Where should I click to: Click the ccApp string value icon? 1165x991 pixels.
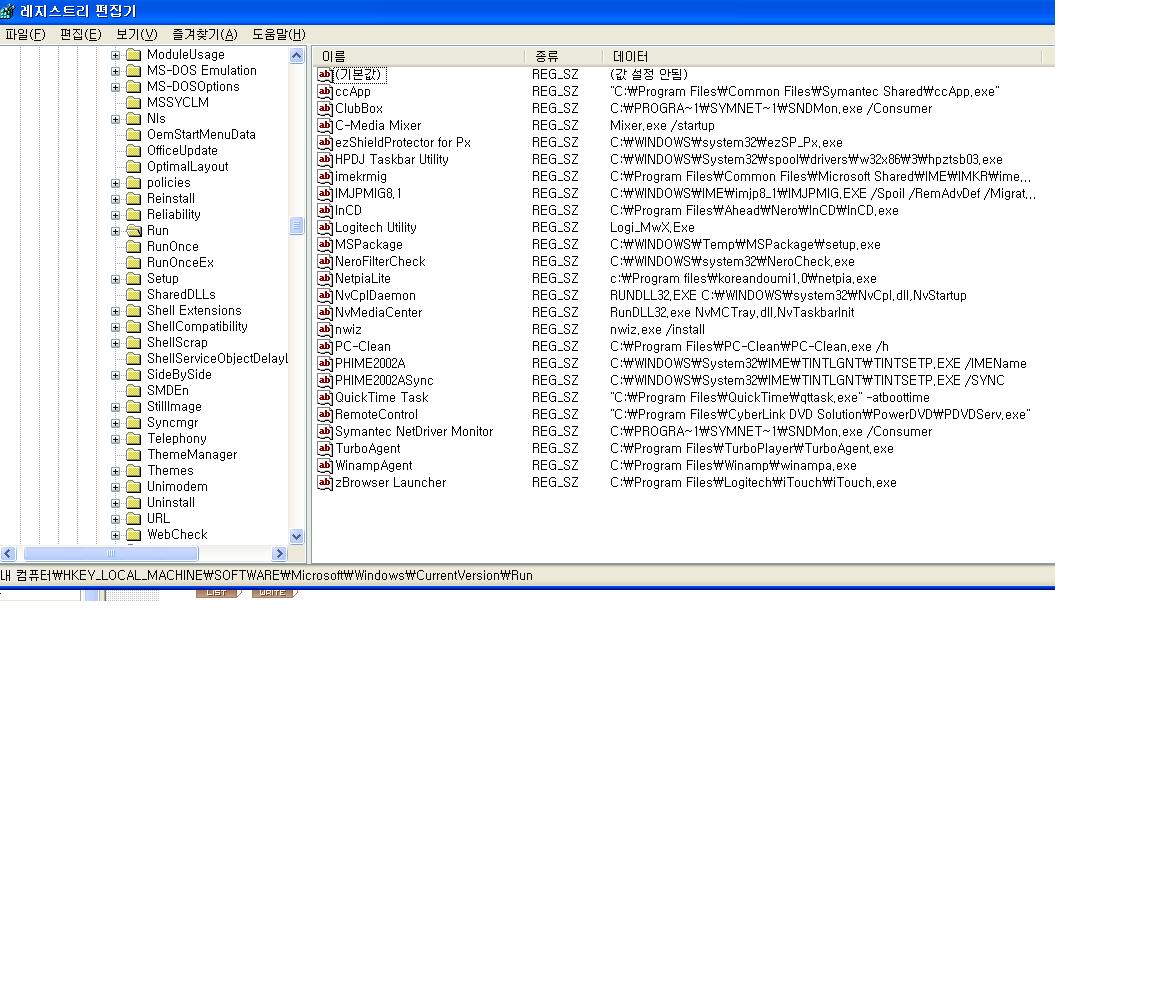coord(325,91)
